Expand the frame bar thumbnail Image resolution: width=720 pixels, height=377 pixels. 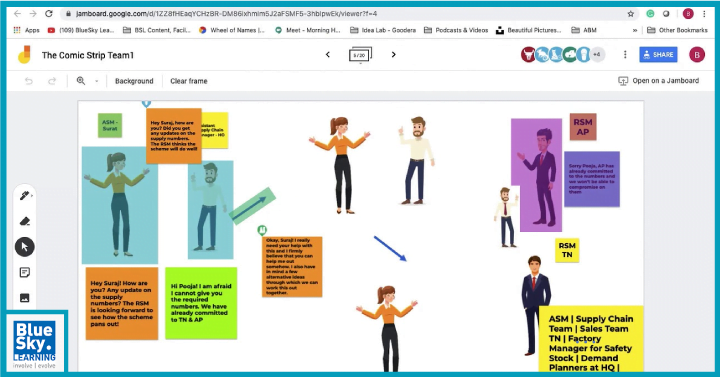click(360, 55)
